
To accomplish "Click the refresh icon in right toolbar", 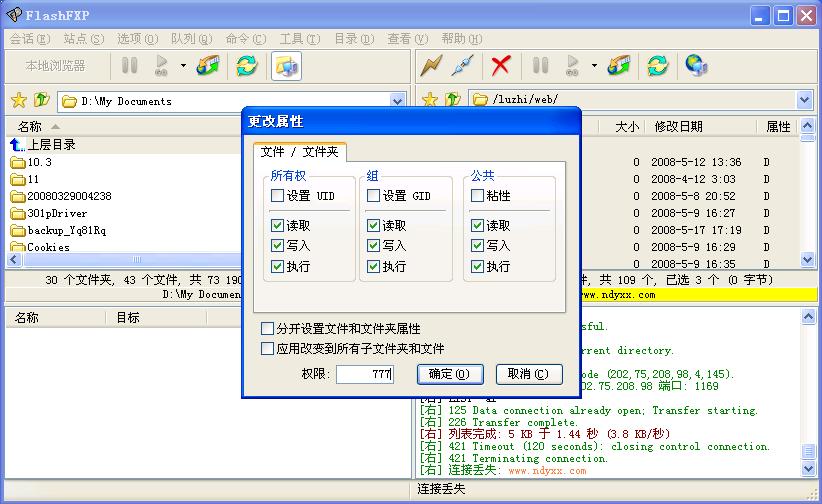I will pos(657,66).
